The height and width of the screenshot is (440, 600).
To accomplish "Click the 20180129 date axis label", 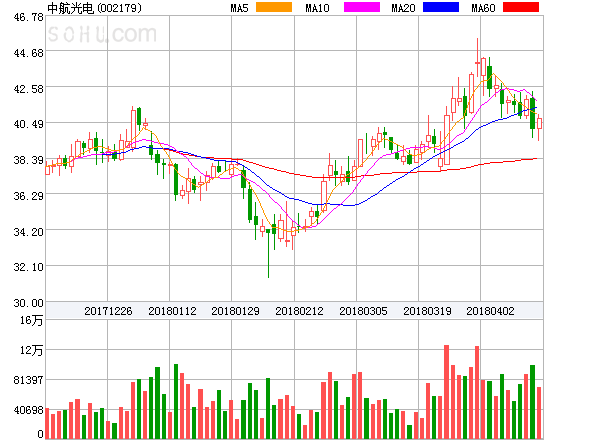I will click(x=235, y=311).
